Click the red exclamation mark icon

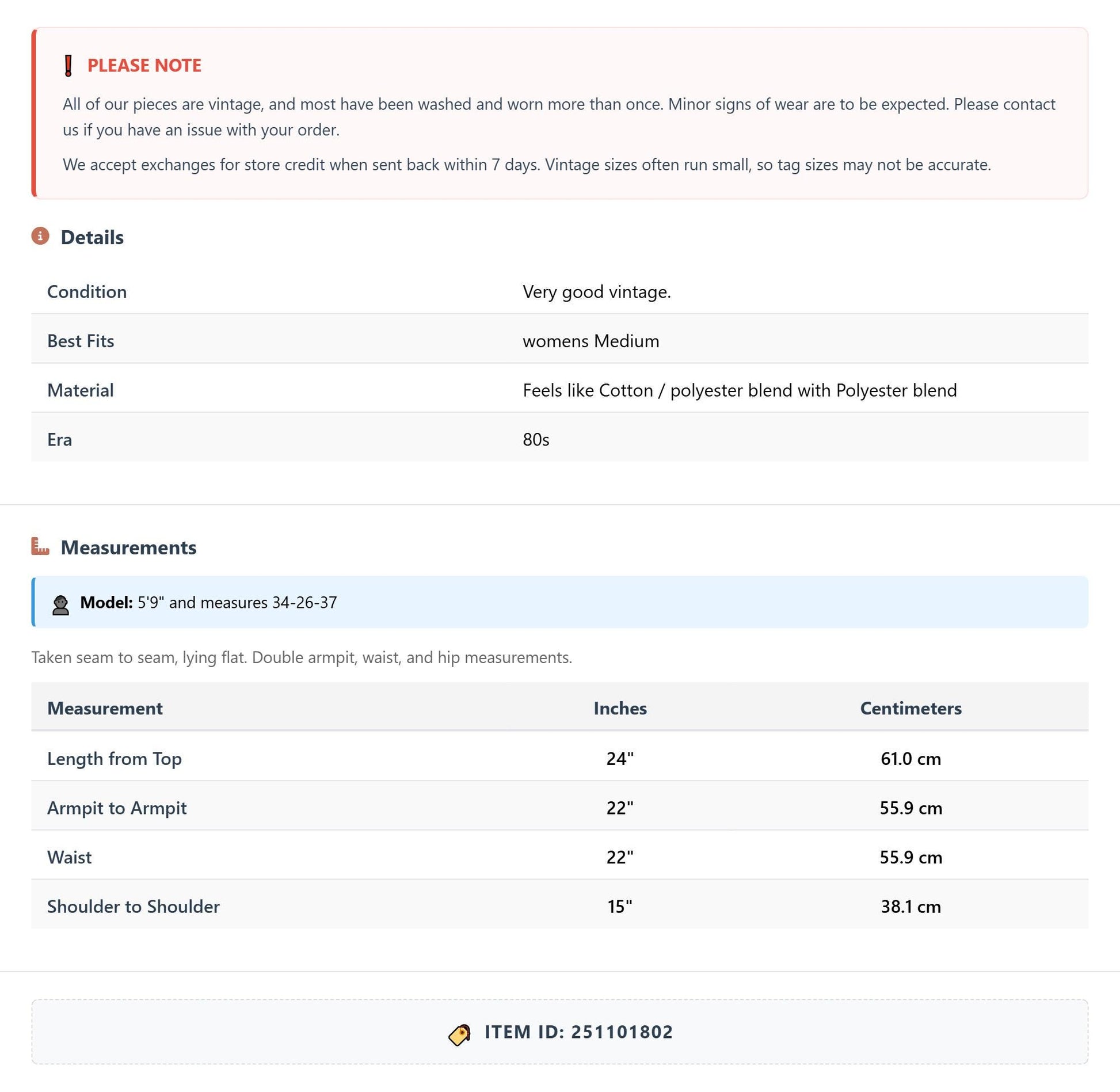tap(68, 66)
